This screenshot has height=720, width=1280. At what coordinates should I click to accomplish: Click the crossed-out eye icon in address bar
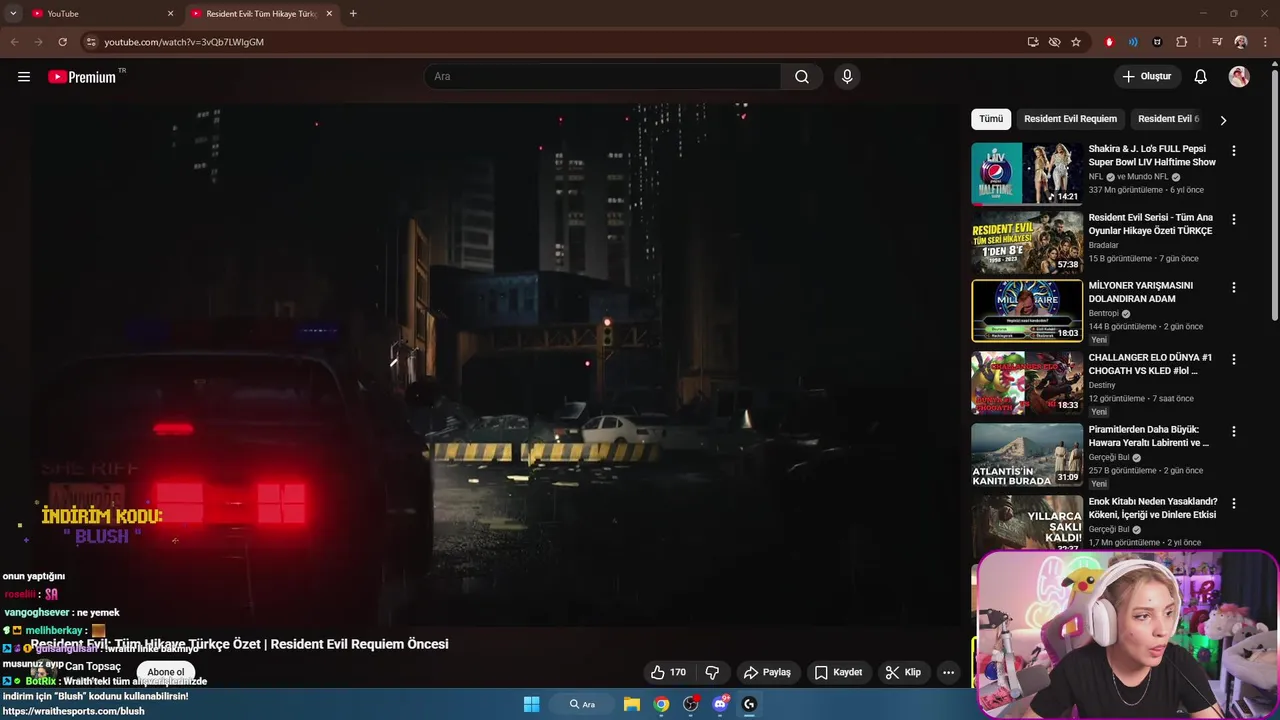pyautogui.click(x=1054, y=42)
